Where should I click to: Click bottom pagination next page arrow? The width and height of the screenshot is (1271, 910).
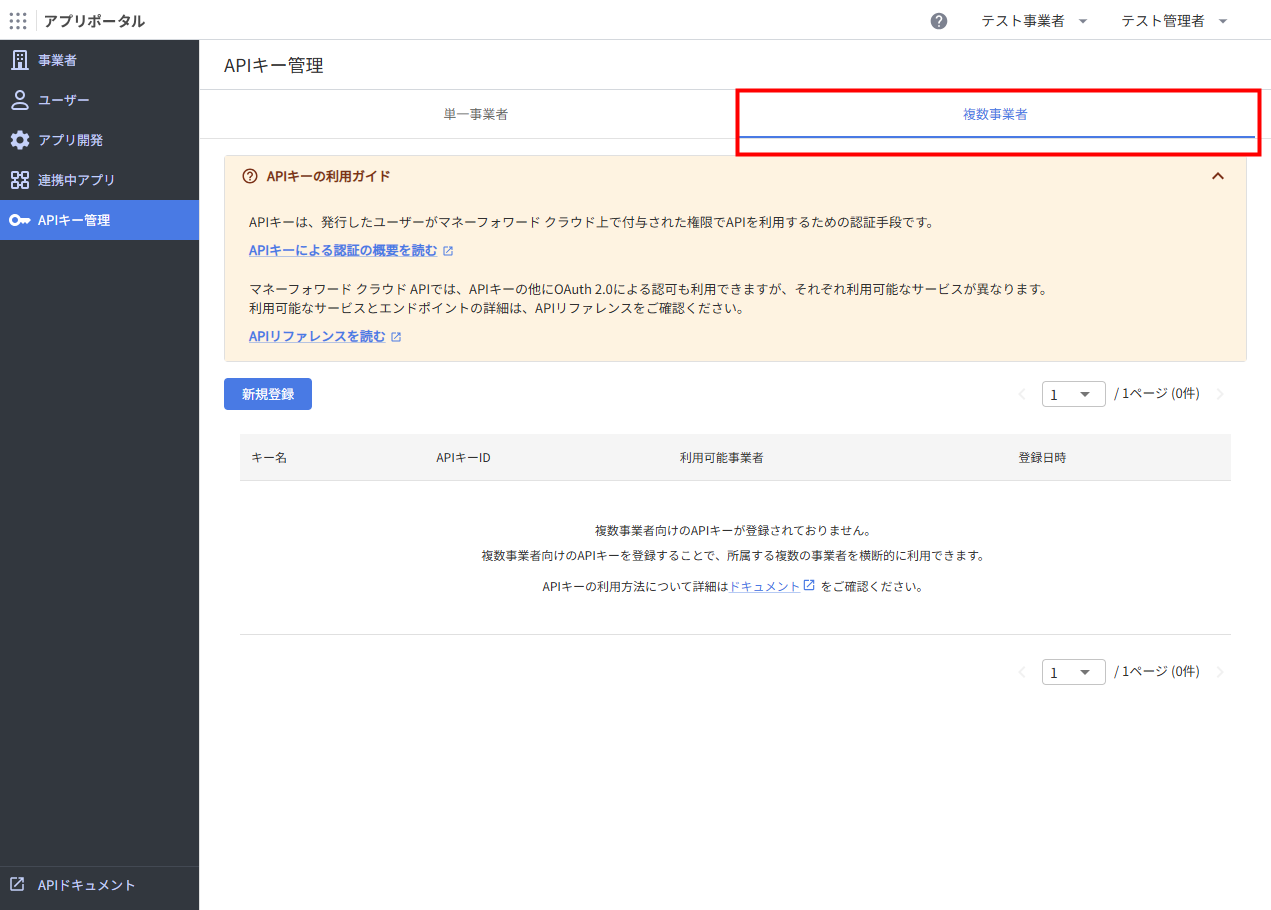pyautogui.click(x=1220, y=672)
